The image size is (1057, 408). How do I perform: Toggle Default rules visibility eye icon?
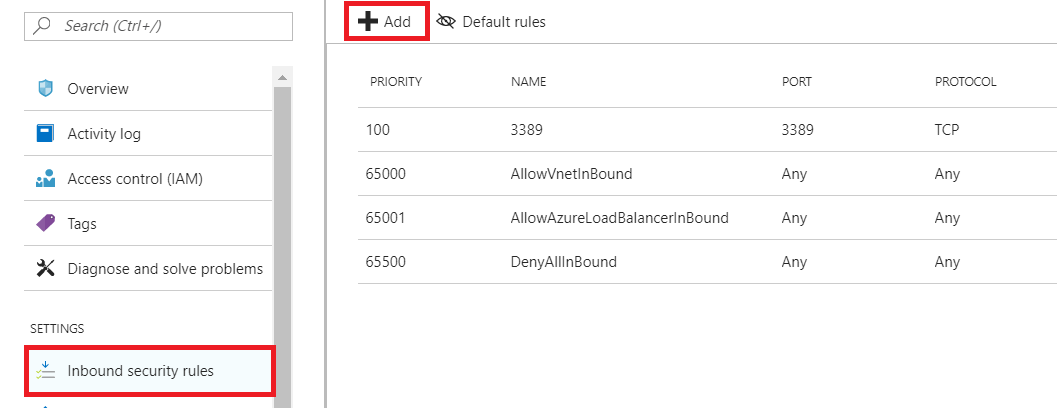[x=446, y=22]
